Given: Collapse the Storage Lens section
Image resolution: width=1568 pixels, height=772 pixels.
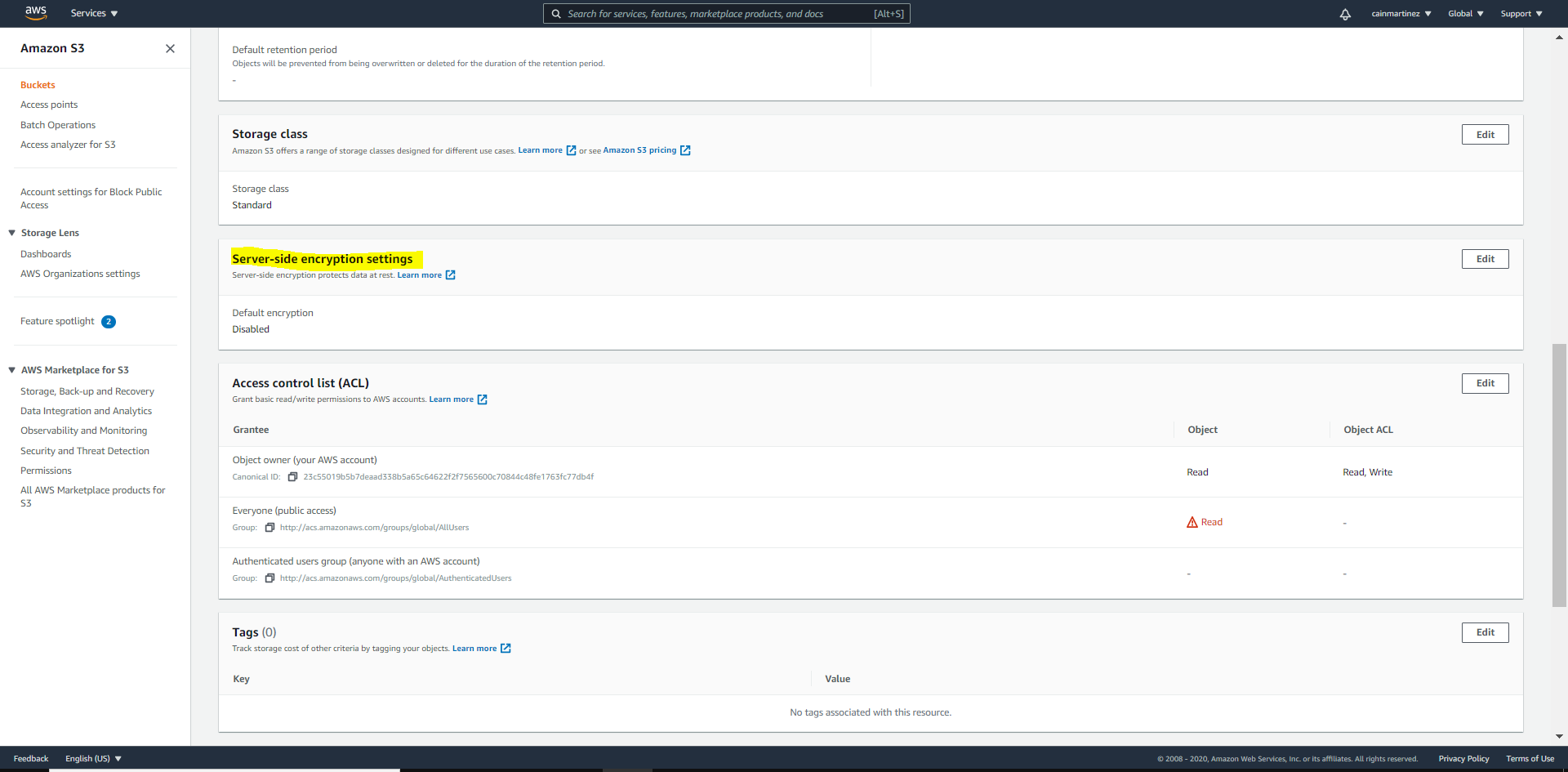Looking at the screenshot, I should click(12, 233).
